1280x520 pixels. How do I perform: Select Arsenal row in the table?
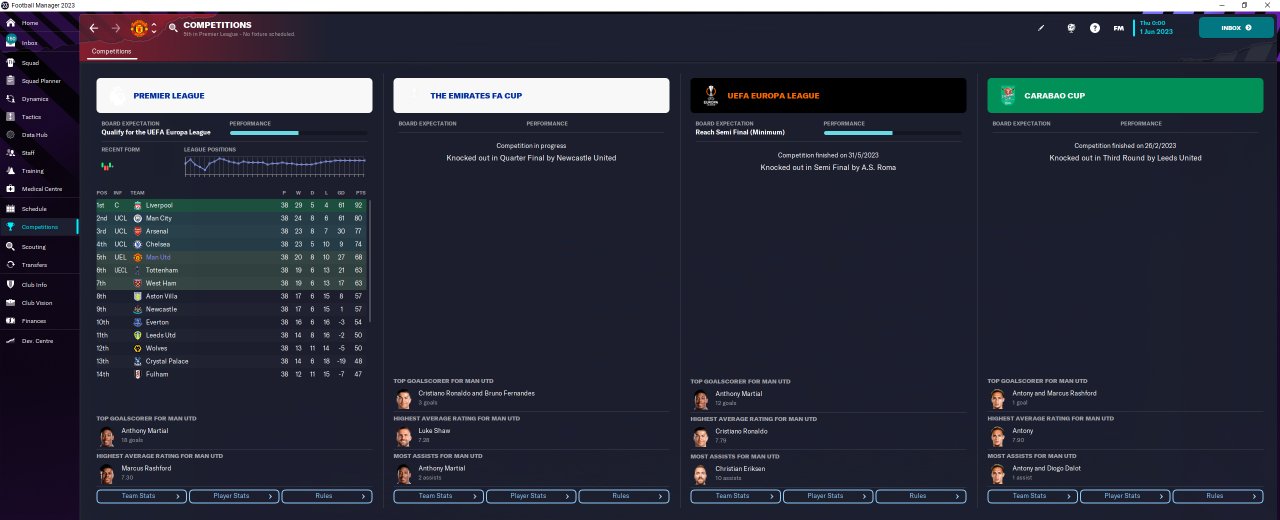pos(232,231)
